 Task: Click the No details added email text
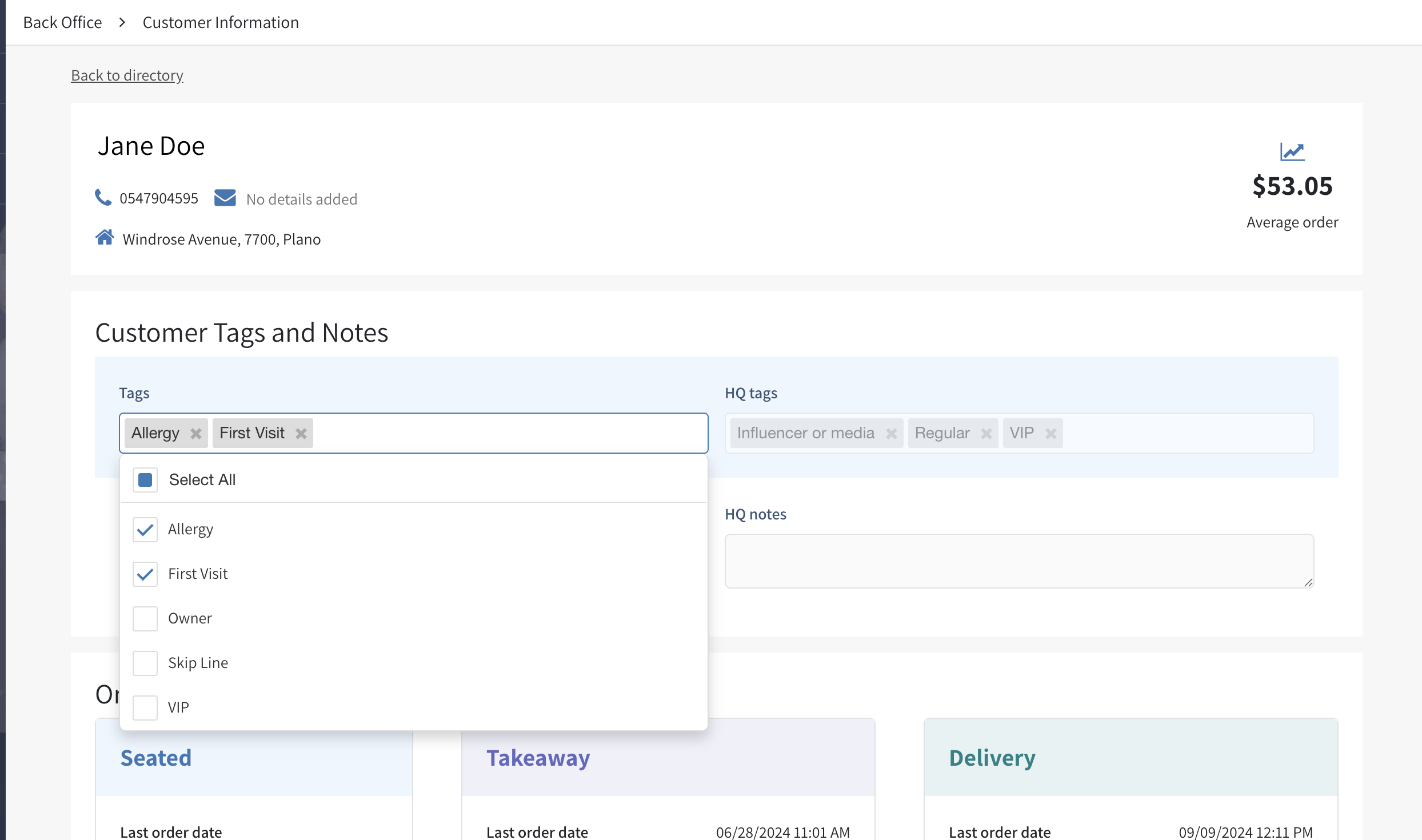tap(302, 199)
